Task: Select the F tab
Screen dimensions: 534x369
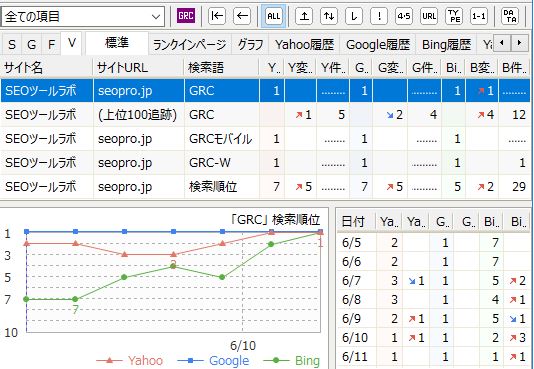Action: click(x=51, y=44)
